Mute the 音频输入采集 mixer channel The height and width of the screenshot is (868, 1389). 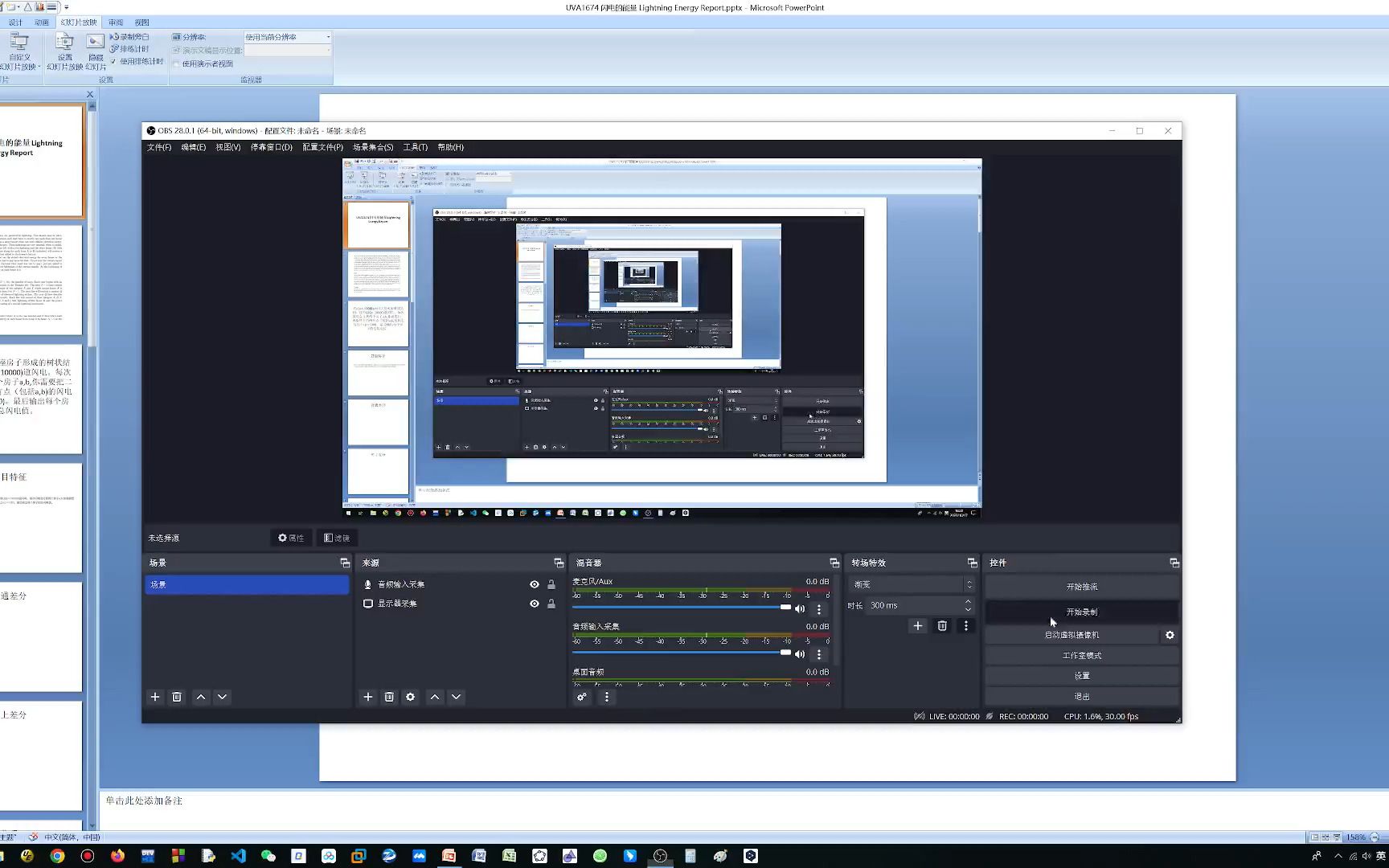point(800,654)
